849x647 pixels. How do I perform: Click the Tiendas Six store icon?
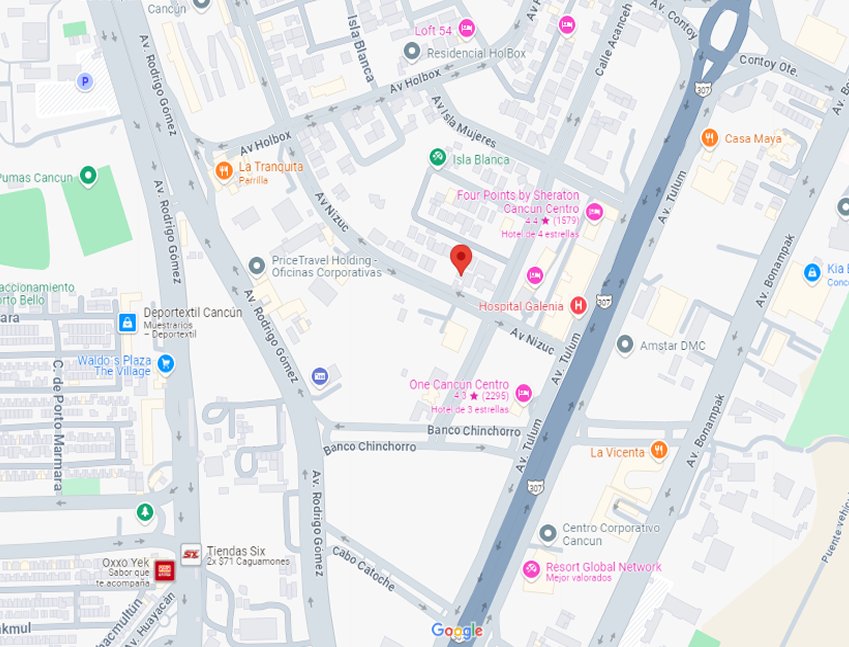coord(191,554)
